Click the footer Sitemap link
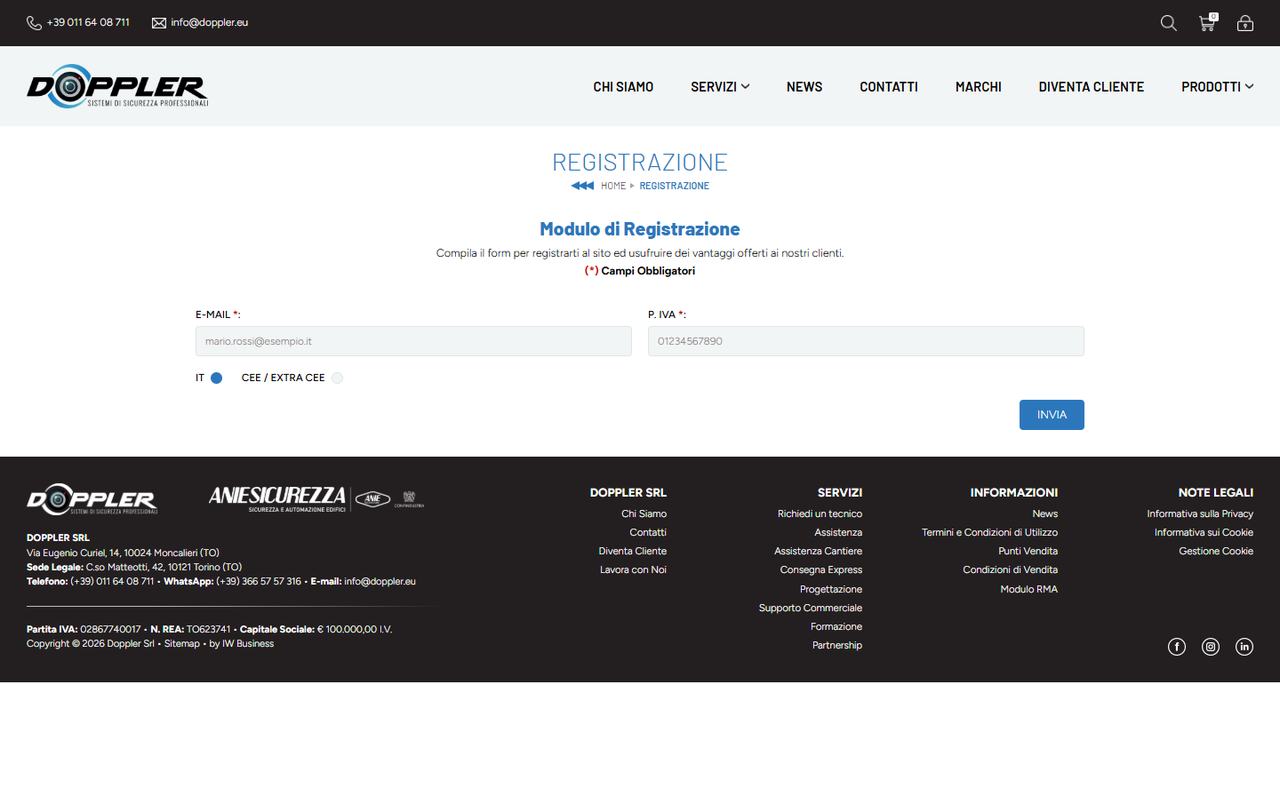 point(182,644)
